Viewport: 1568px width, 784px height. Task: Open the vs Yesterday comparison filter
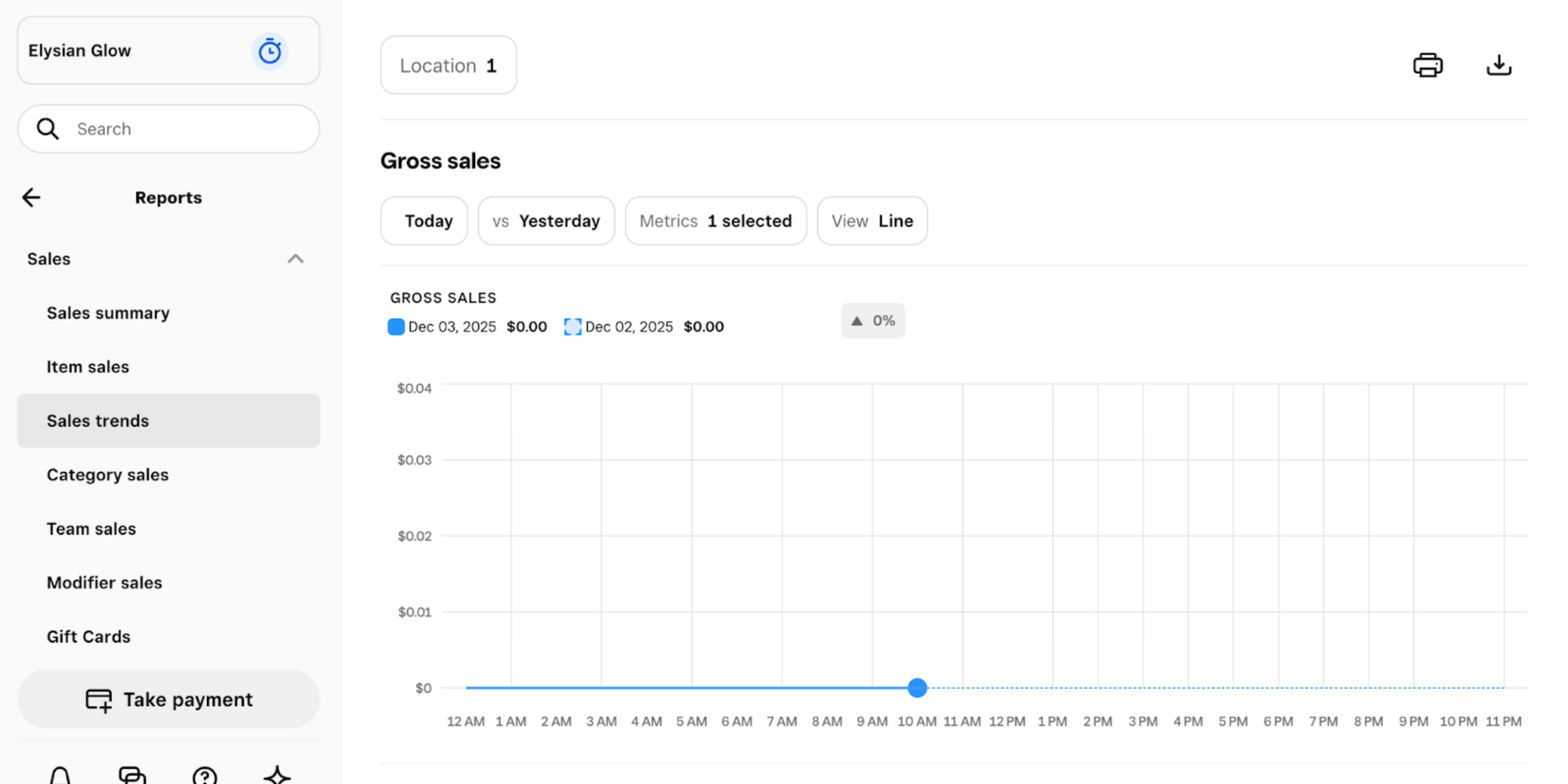pos(546,220)
